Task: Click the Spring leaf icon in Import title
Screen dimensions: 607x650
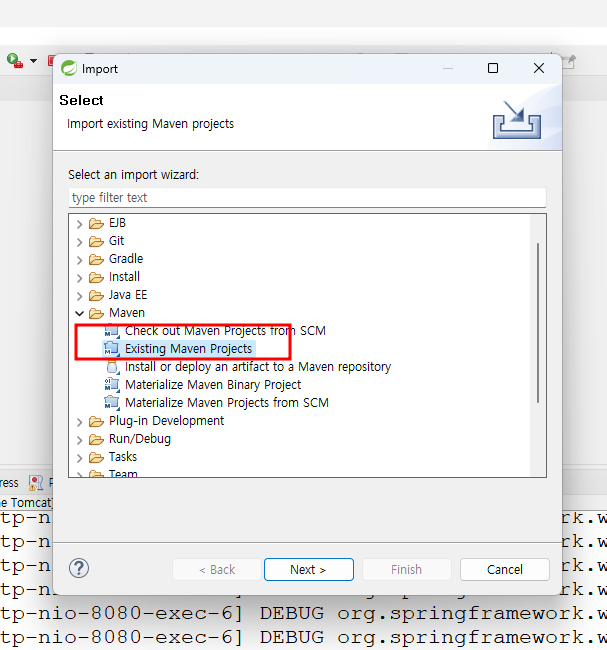Action: 69,68
